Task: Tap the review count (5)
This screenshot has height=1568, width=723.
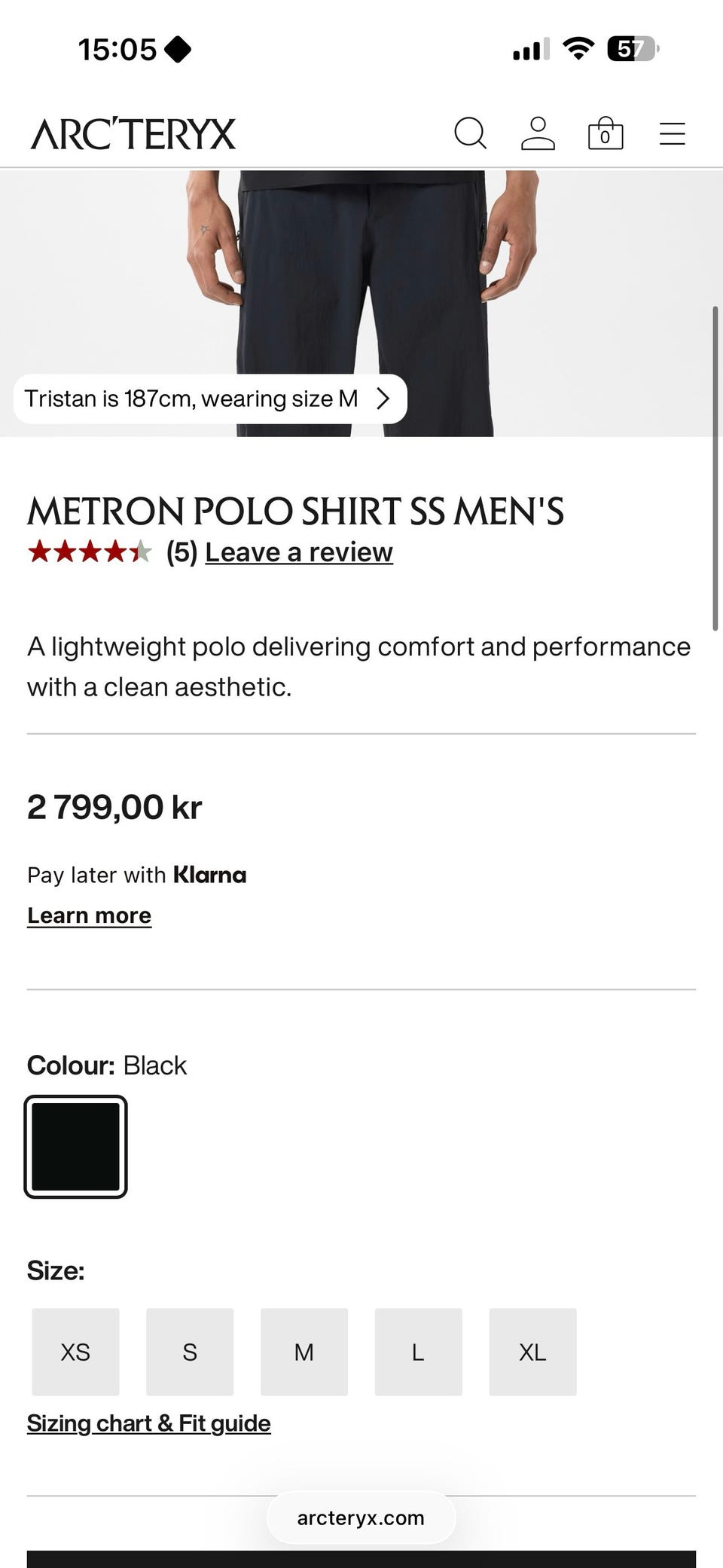Action: coord(182,552)
